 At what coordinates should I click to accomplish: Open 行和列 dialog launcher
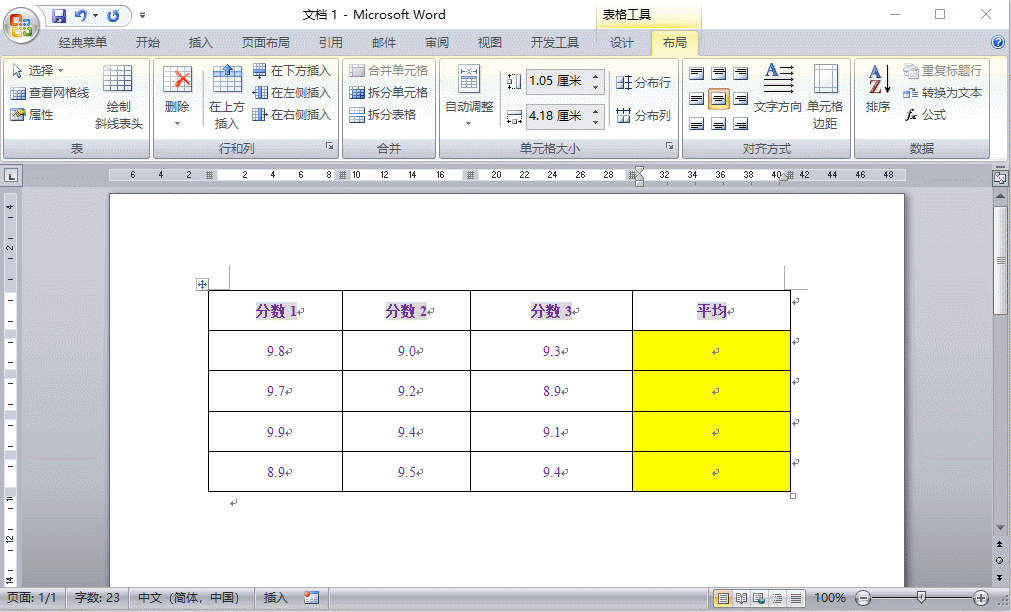pyautogui.click(x=329, y=146)
